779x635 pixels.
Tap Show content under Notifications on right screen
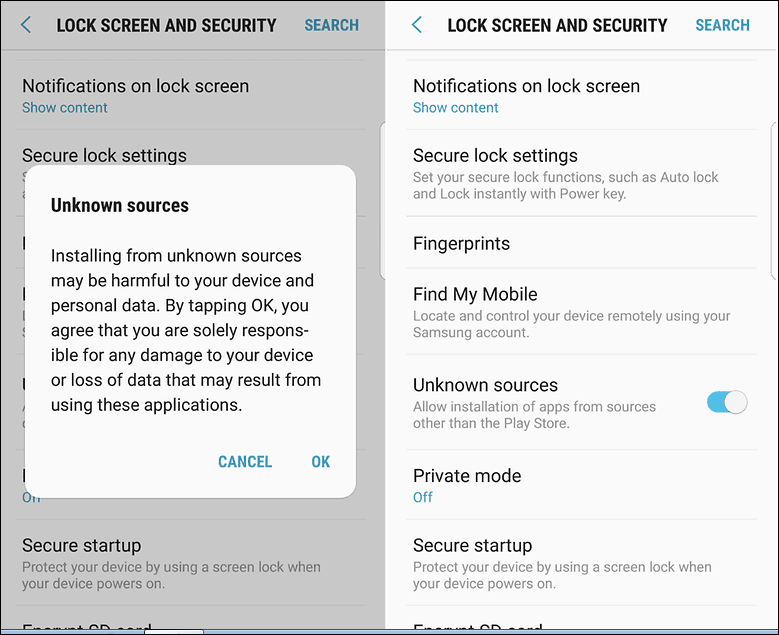coord(455,108)
